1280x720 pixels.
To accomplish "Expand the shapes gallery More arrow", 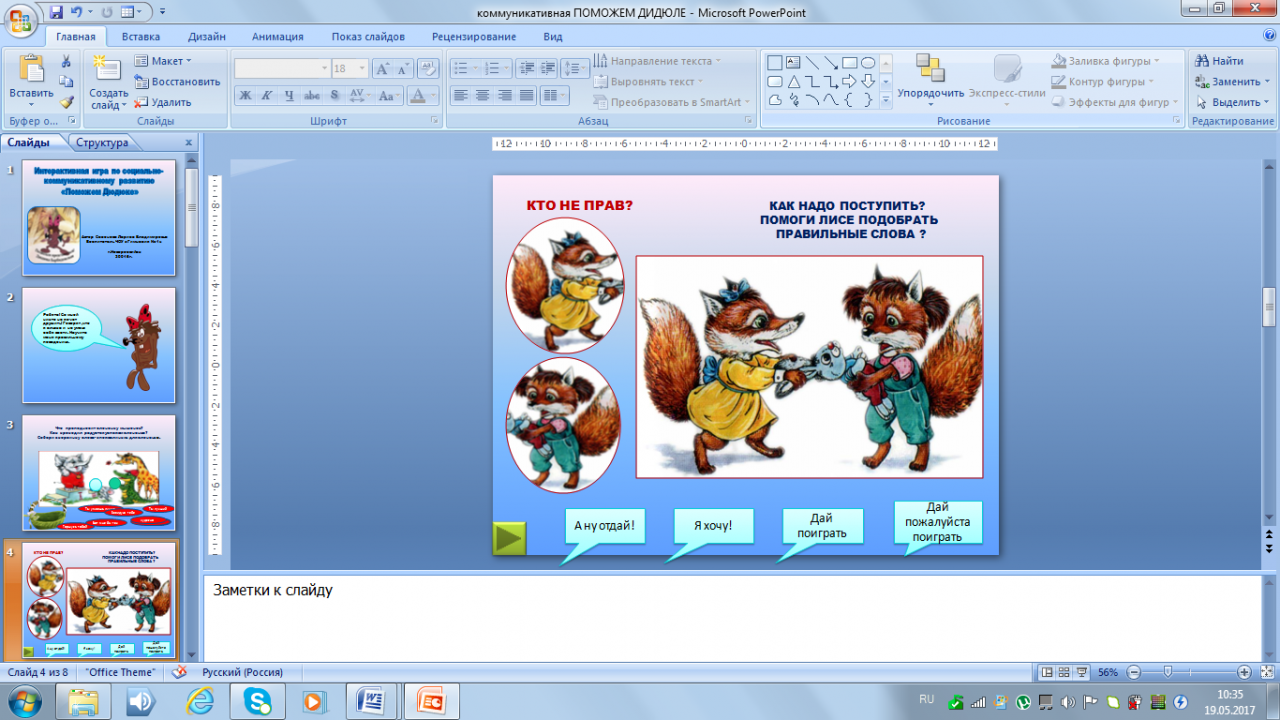I will point(884,100).
